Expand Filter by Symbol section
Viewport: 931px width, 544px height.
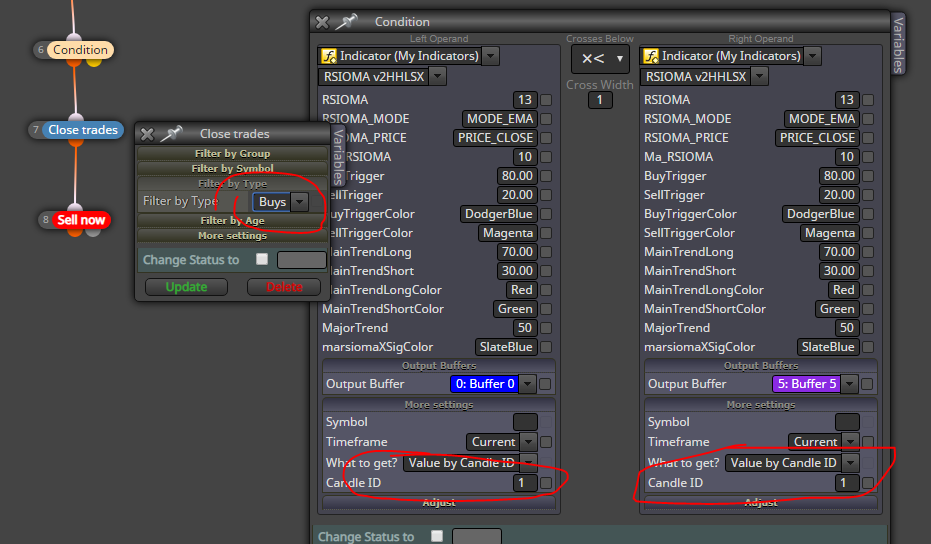232,169
